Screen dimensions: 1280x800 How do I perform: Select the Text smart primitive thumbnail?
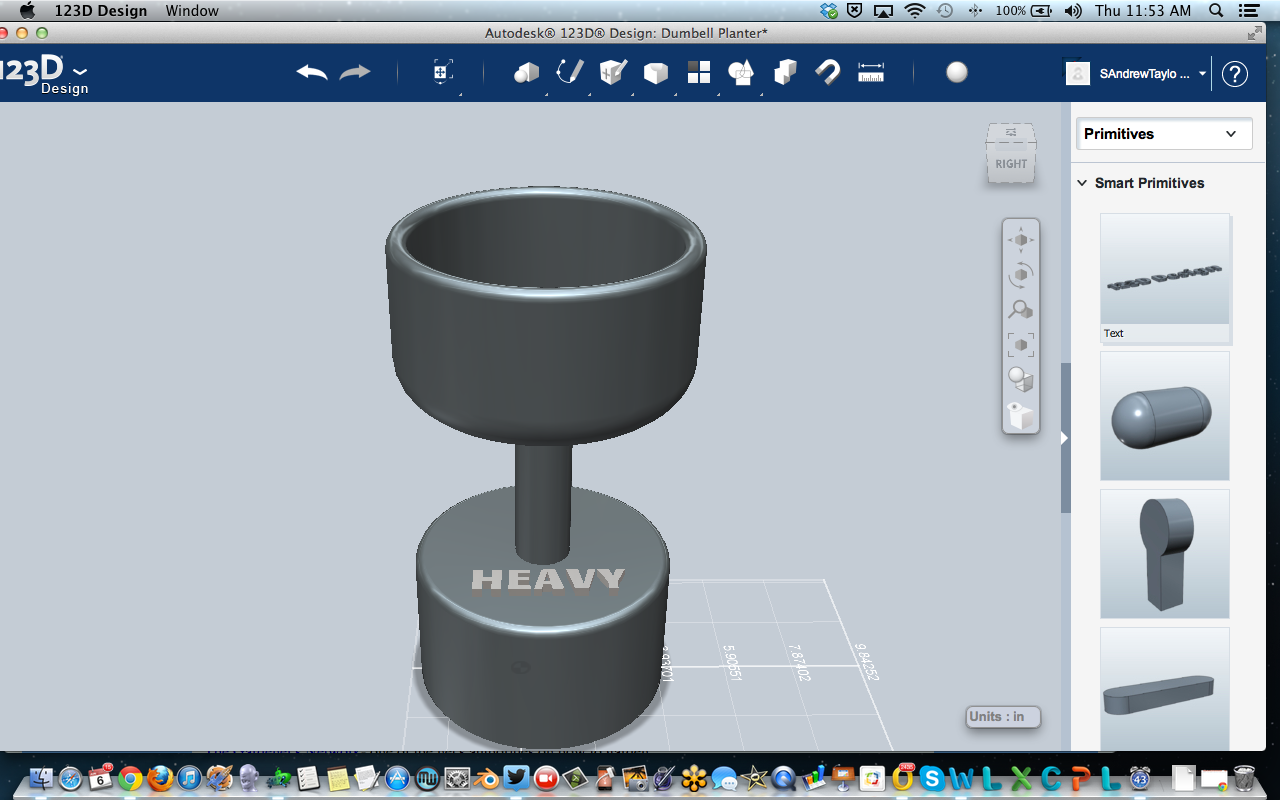coord(1165,278)
